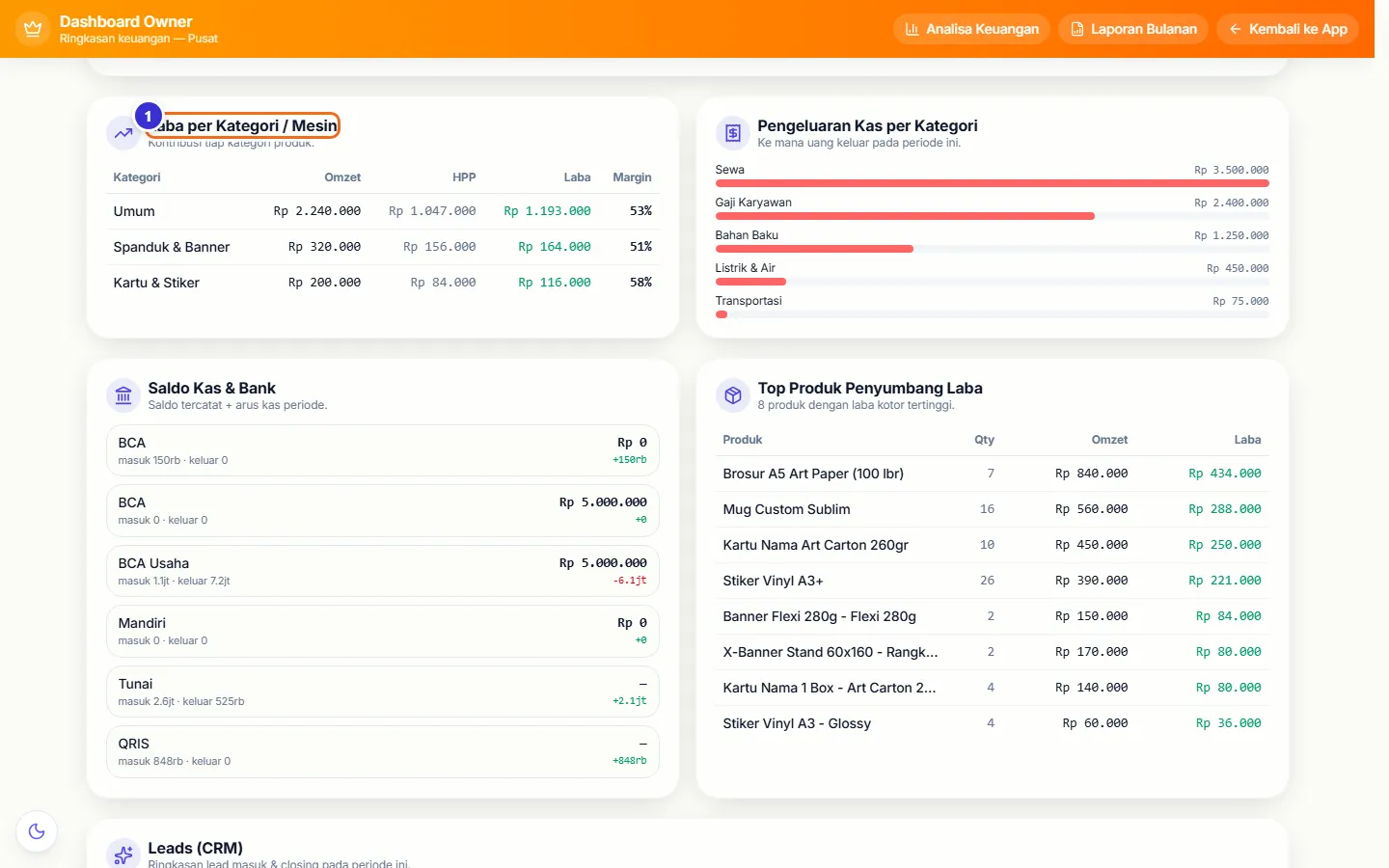Go back with Kembali ke App
The height and width of the screenshot is (868, 1389).
click(x=1288, y=29)
